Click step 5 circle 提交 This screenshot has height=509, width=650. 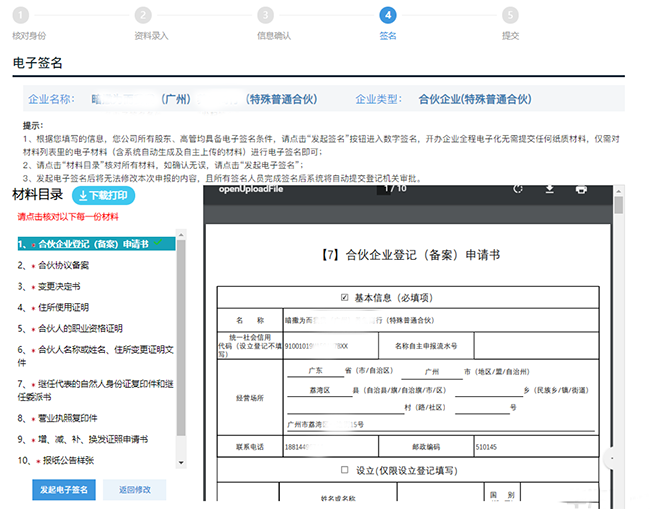coord(510,16)
